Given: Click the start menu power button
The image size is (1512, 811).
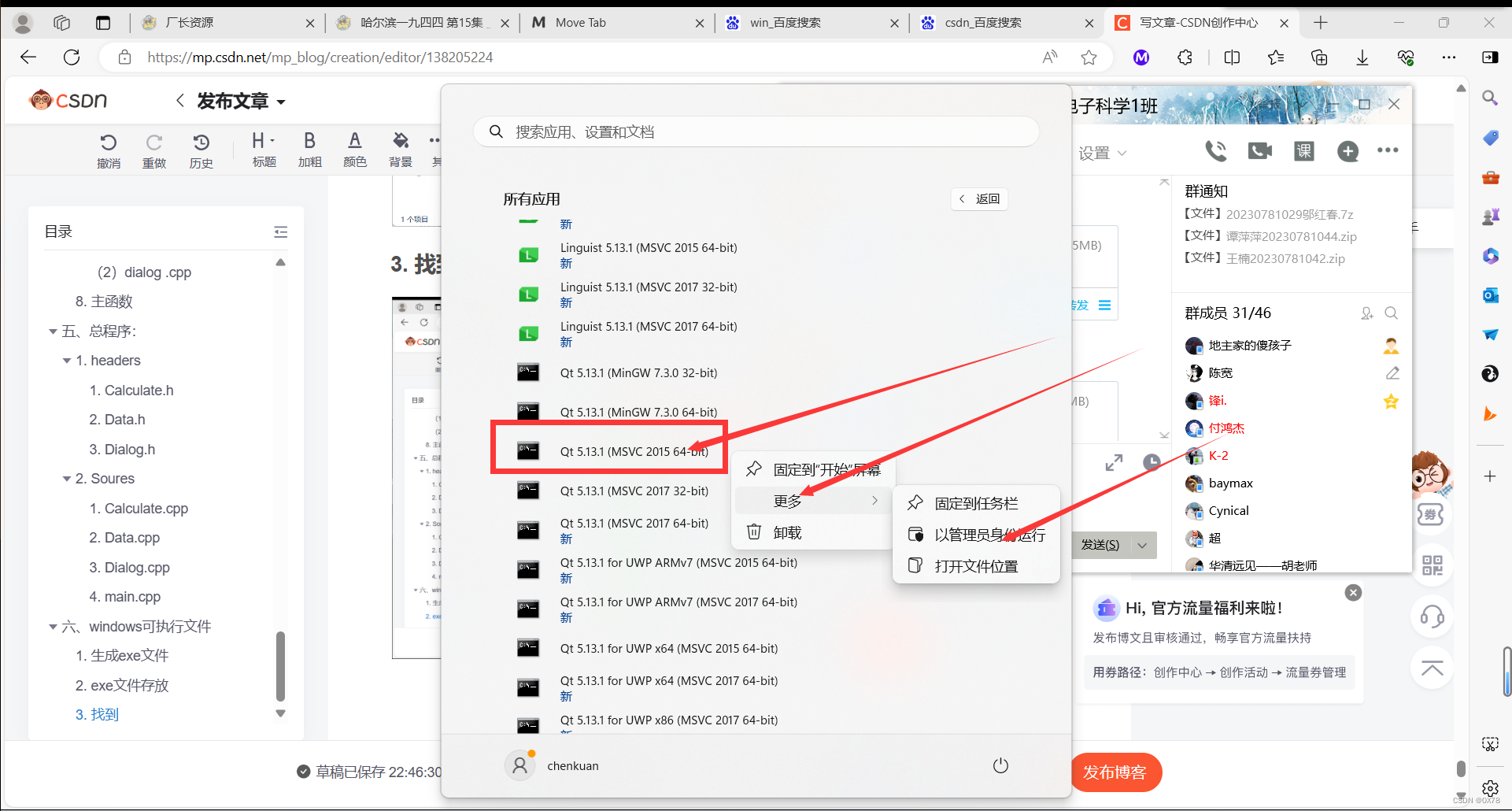Looking at the screenshot, I should [x=1000, y=765].
